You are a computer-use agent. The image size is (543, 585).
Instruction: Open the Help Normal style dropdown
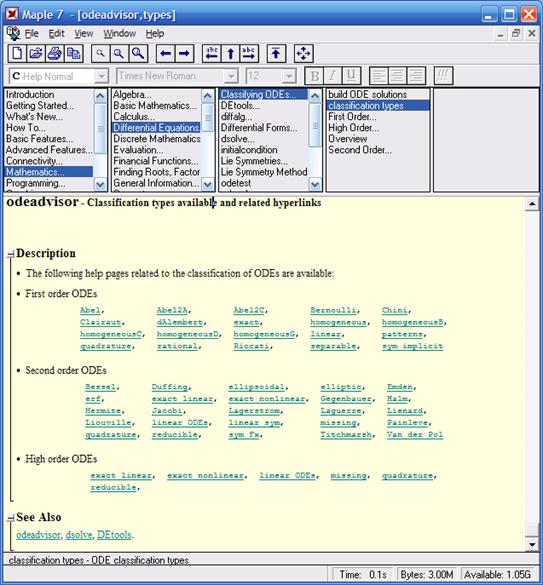tap(101, 76)
